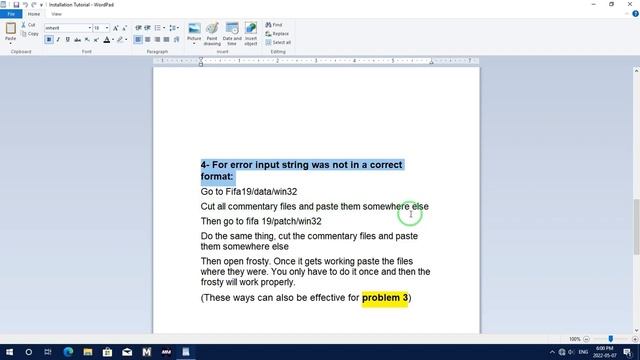This screenshot has height=360, width=640.
Task: Open Microsoft Edge from taskbar
Action: click(x=68, y=352)
